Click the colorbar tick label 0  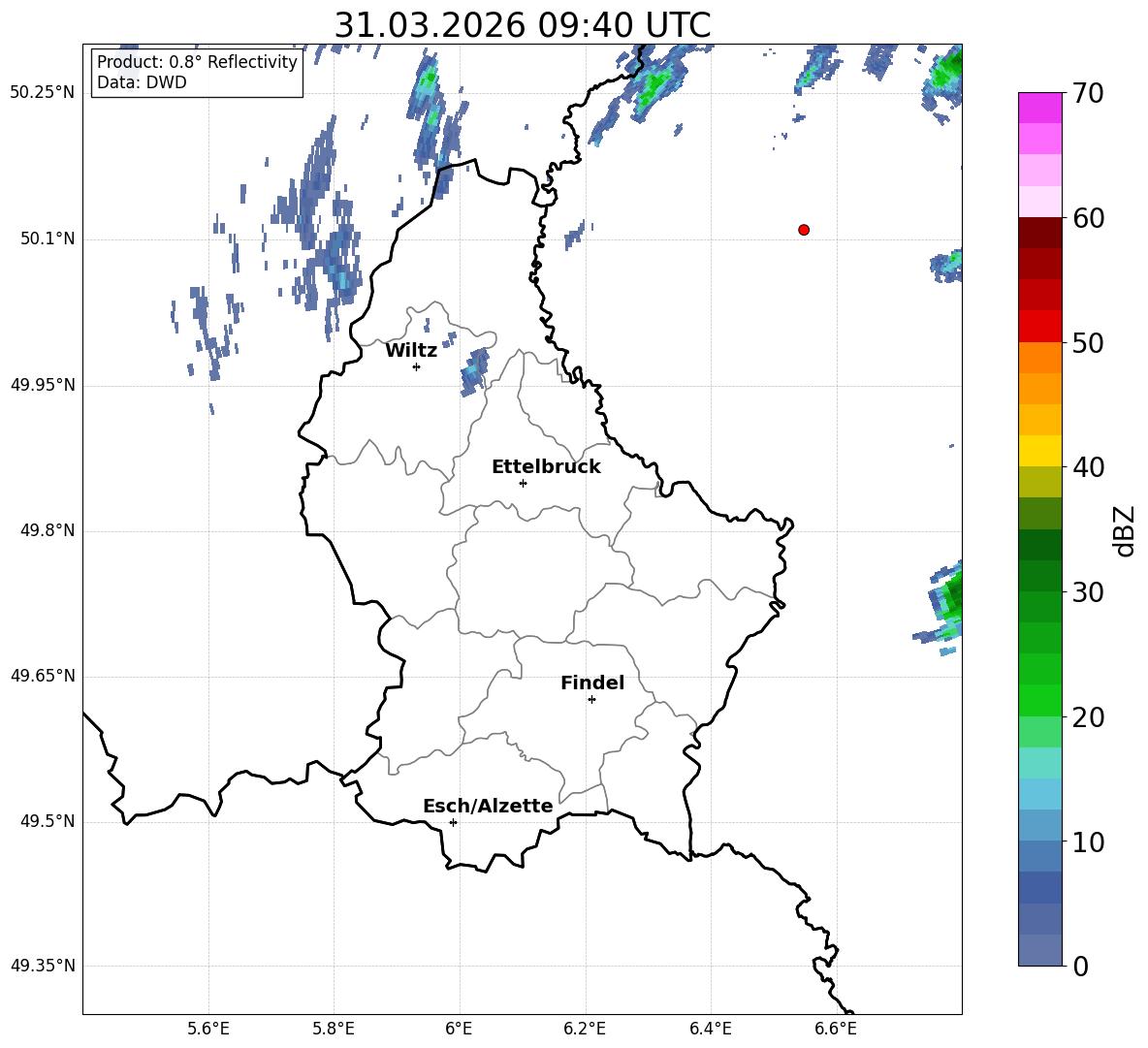tap(1081, 966)
